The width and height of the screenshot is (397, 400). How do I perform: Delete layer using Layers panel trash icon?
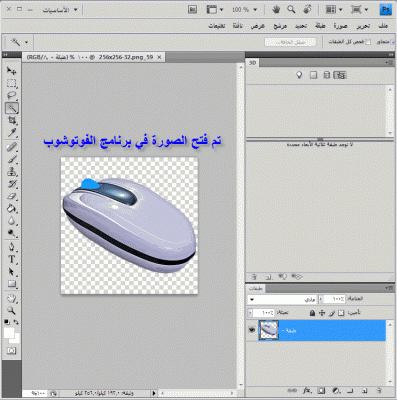(x=379, y=390)
